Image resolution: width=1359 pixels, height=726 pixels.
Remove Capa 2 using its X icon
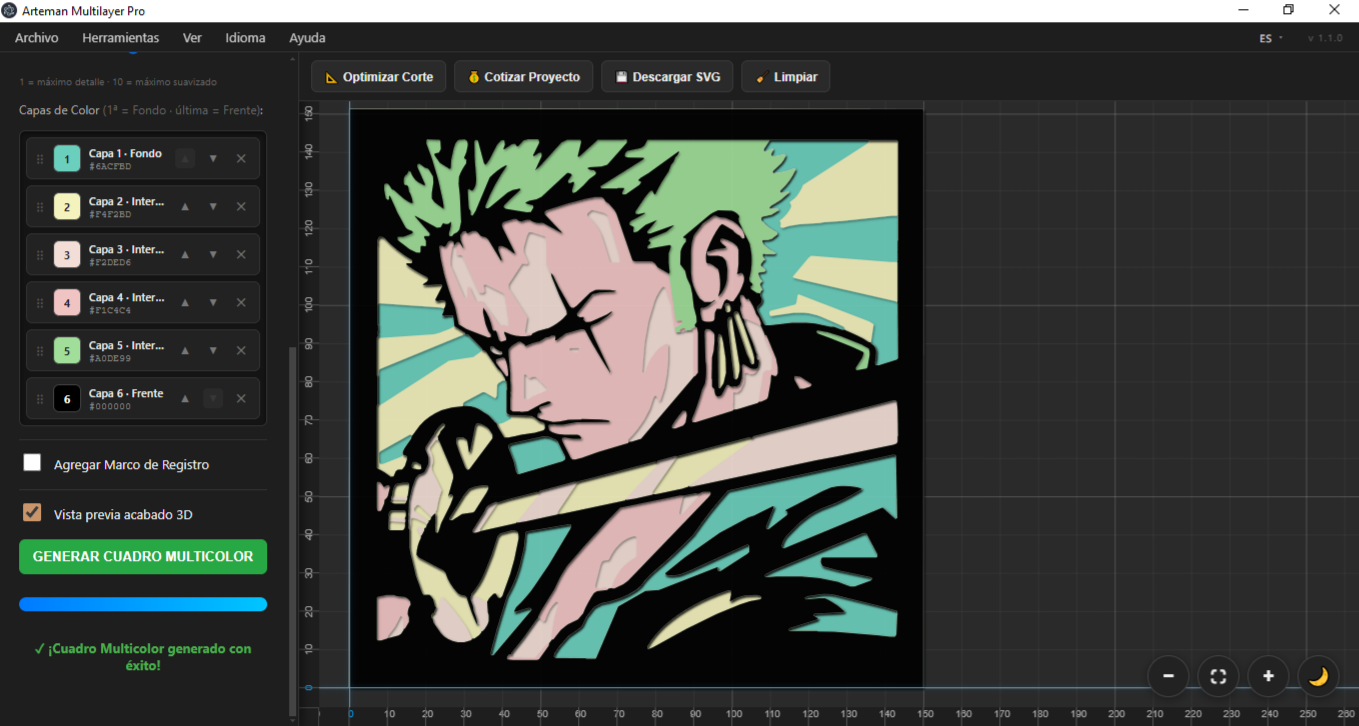click(x=241, y=206)
